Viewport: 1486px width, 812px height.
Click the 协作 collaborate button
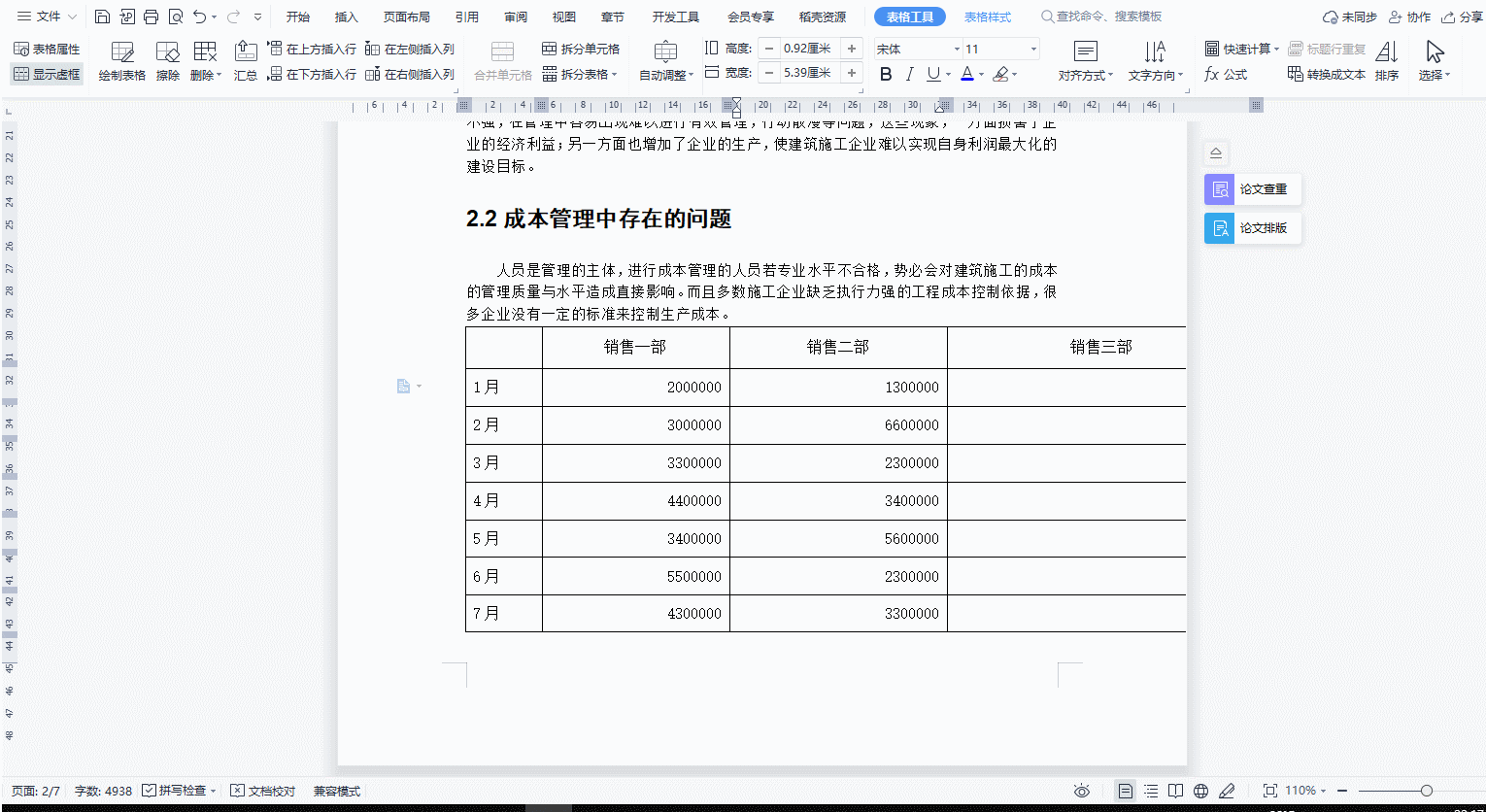point(1409,17)
